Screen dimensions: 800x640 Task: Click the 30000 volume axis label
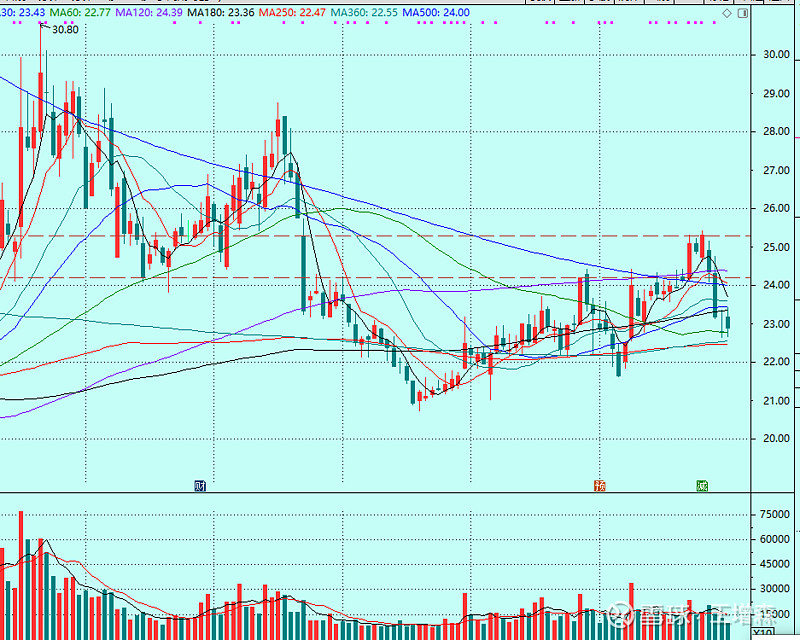click(774, 588)
